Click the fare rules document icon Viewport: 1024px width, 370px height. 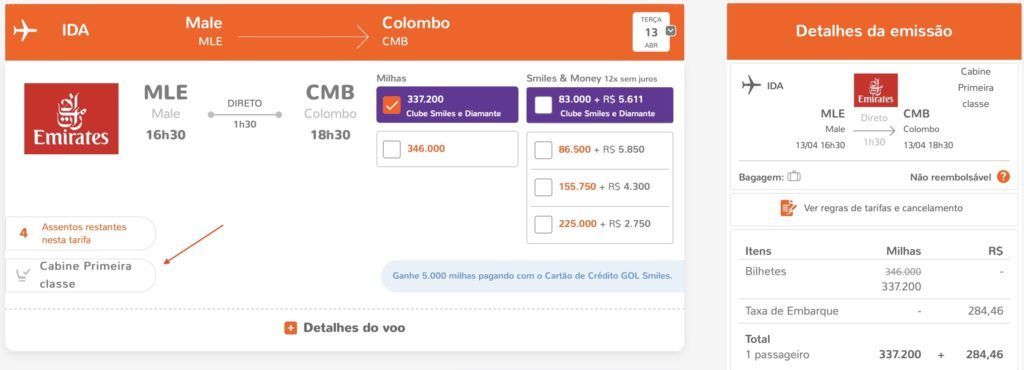pyautogui.click(x=788, y=208)
